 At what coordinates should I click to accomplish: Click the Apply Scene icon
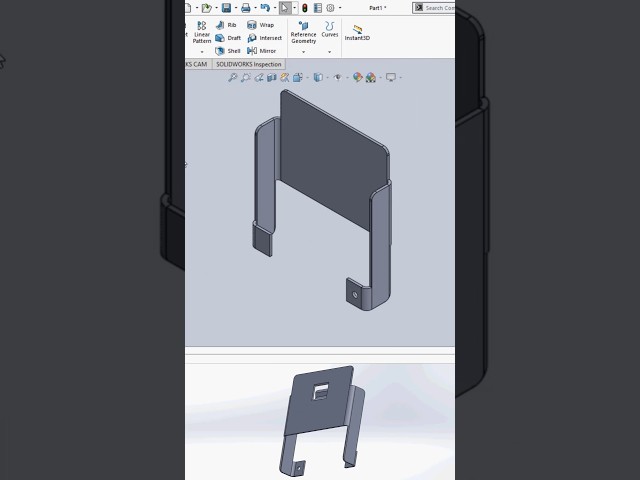[x=371, y=77]
